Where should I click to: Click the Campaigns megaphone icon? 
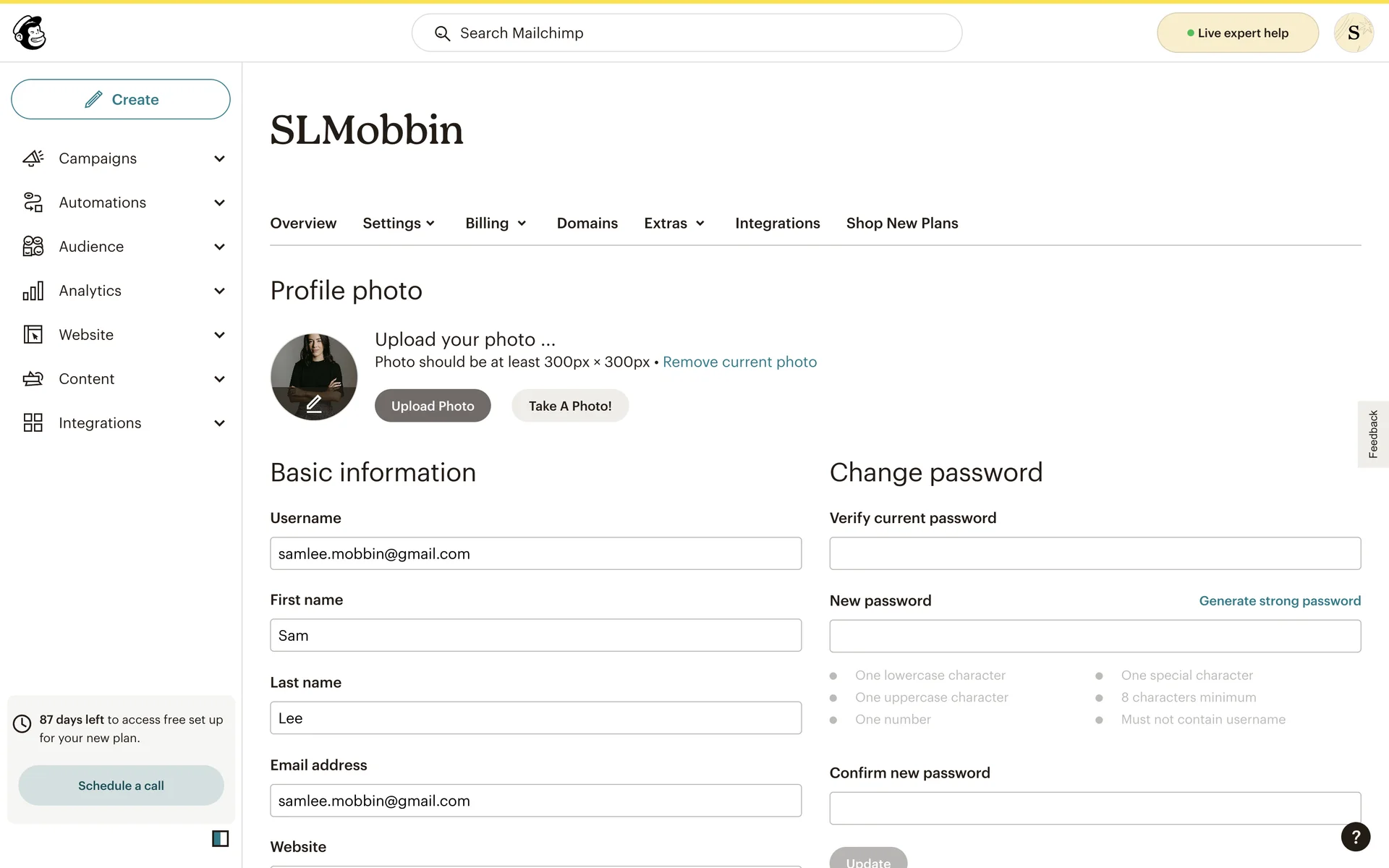coord(33,158)
